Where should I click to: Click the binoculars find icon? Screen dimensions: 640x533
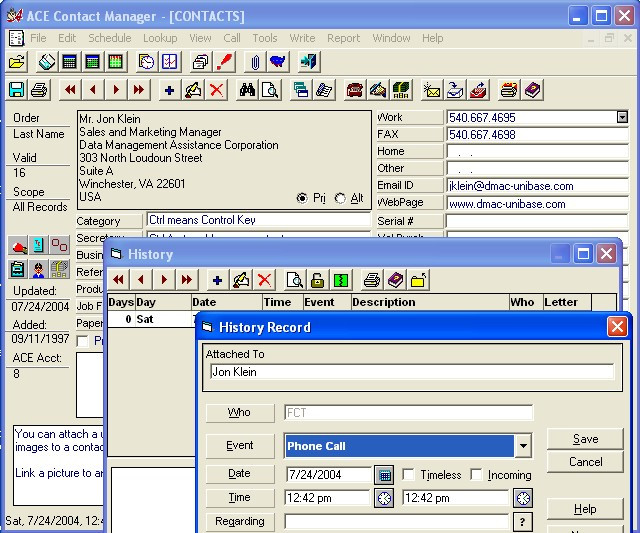[x=247, y=90]
